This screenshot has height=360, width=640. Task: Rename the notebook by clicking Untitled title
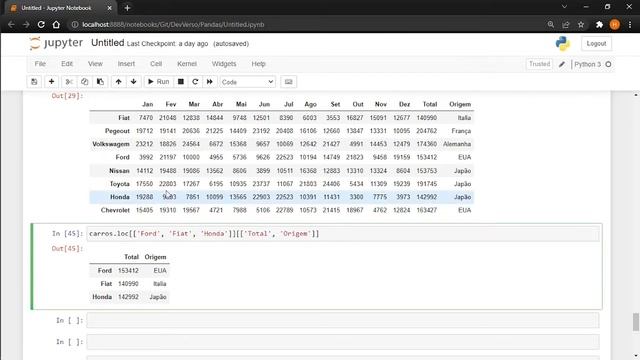click(x=107, y=43)
